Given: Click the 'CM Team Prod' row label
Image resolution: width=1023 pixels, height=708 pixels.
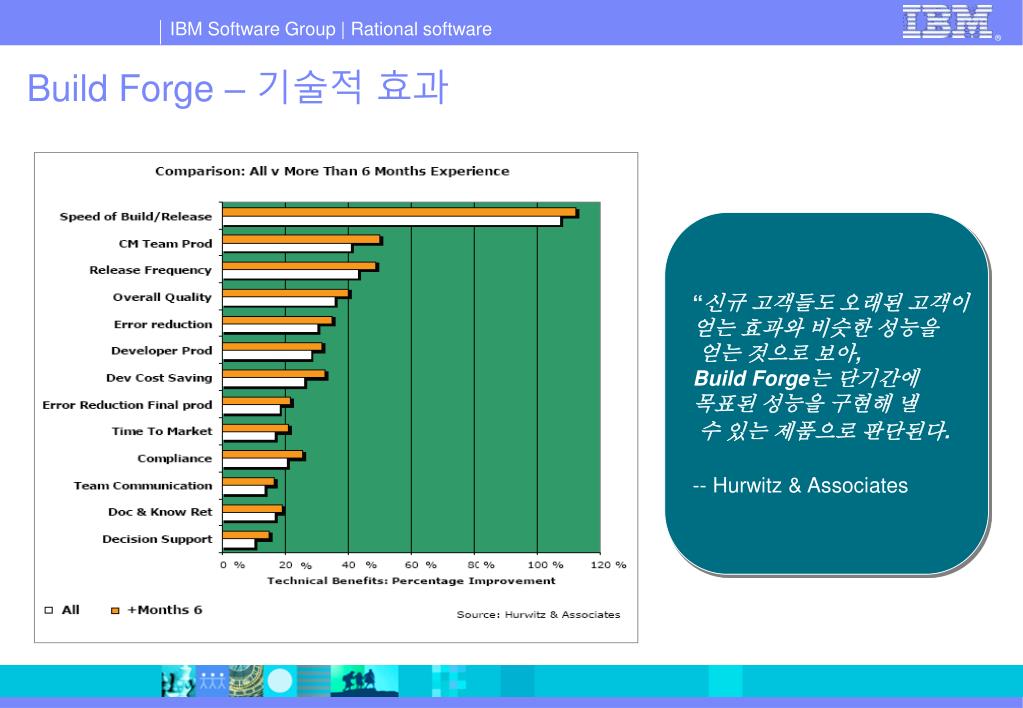Looking at the screenshot, I should [x=166, y=243].
